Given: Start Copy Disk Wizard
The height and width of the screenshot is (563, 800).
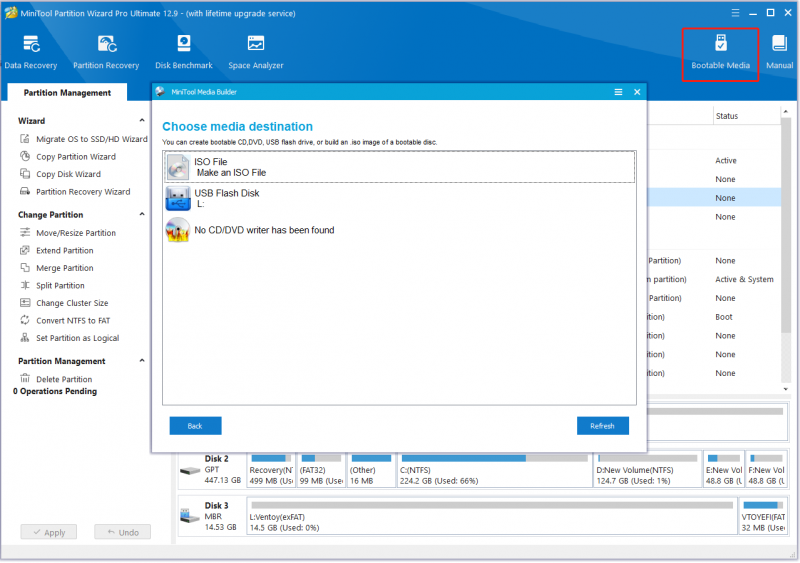Looking at the screenshot, I should tap(60, 174).
